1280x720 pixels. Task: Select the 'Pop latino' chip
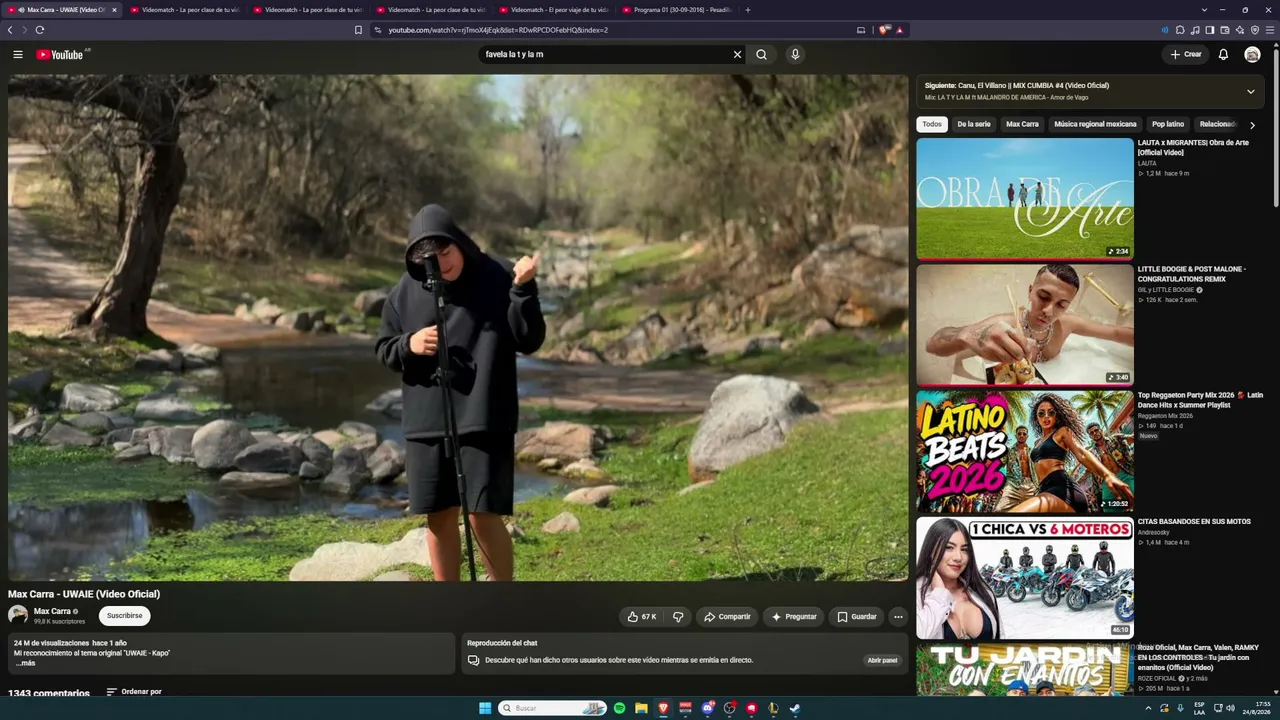tap(1168, 124)
